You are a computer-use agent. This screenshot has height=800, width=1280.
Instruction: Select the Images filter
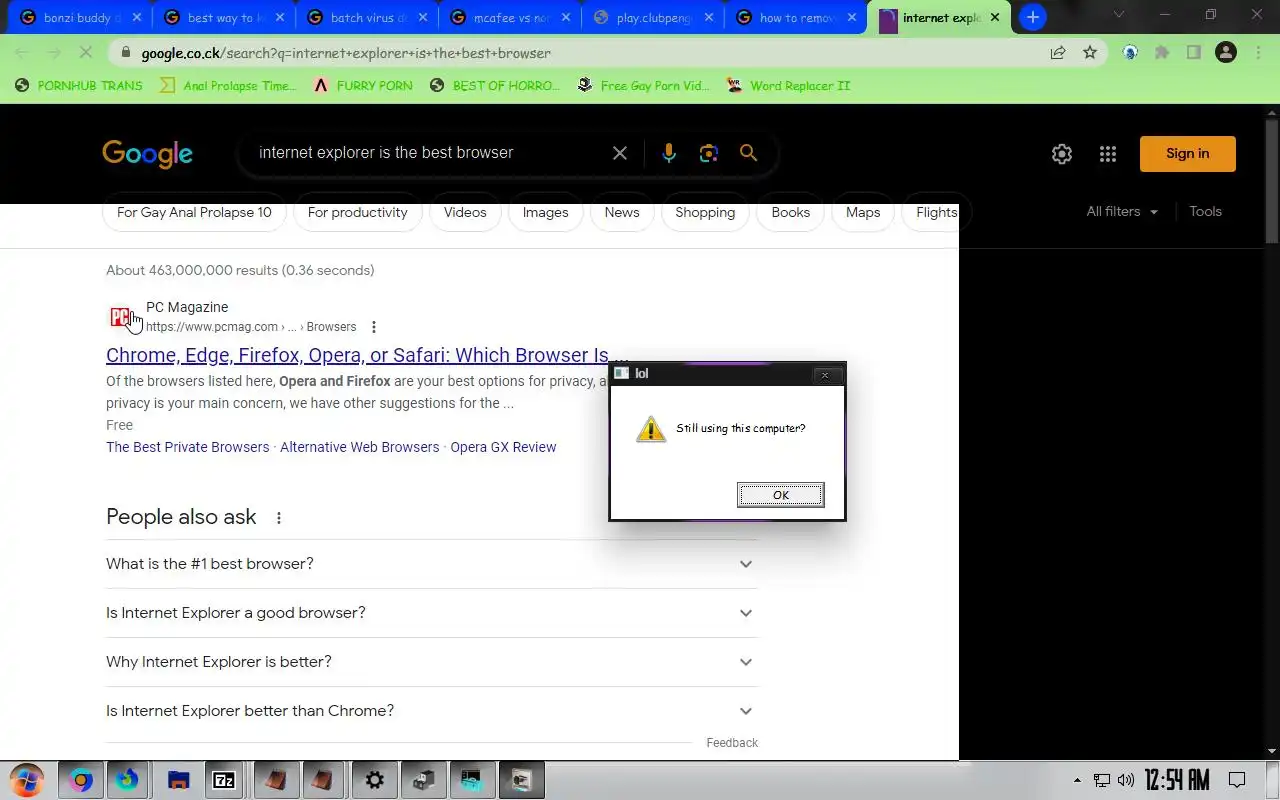coord(545,212)
